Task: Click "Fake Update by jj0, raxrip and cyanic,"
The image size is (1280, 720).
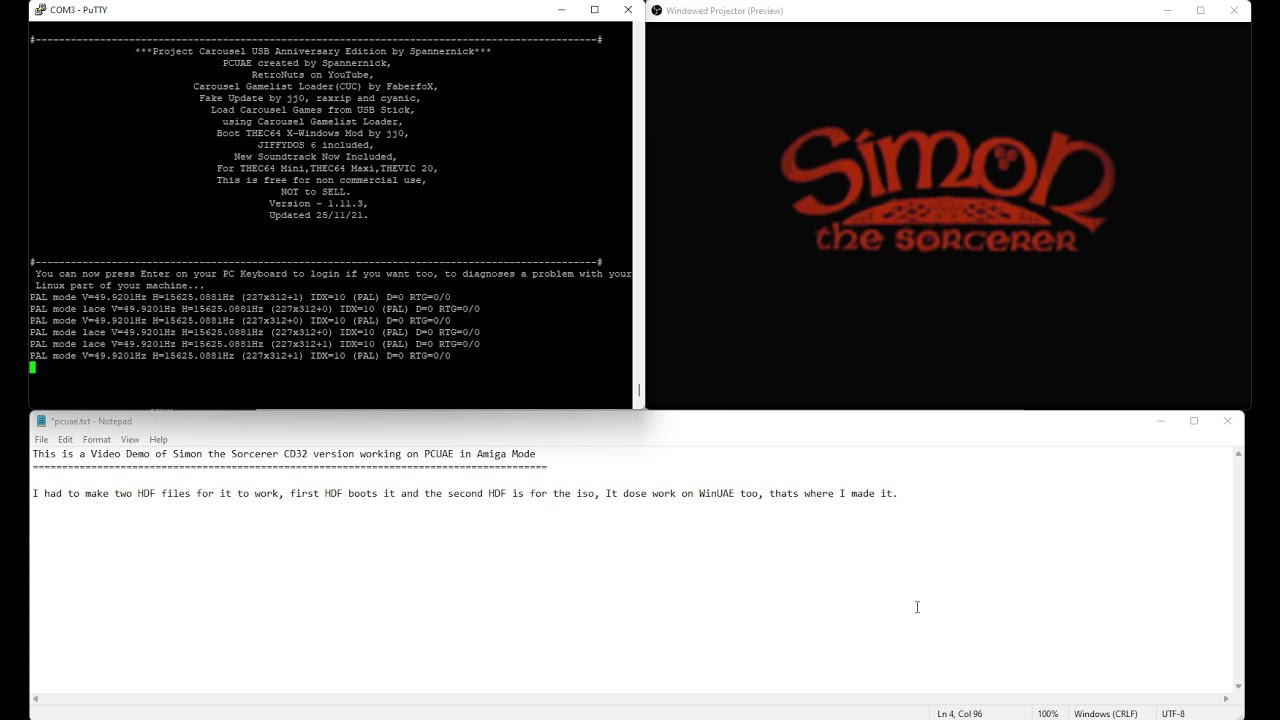Action: tap(310, 98)
